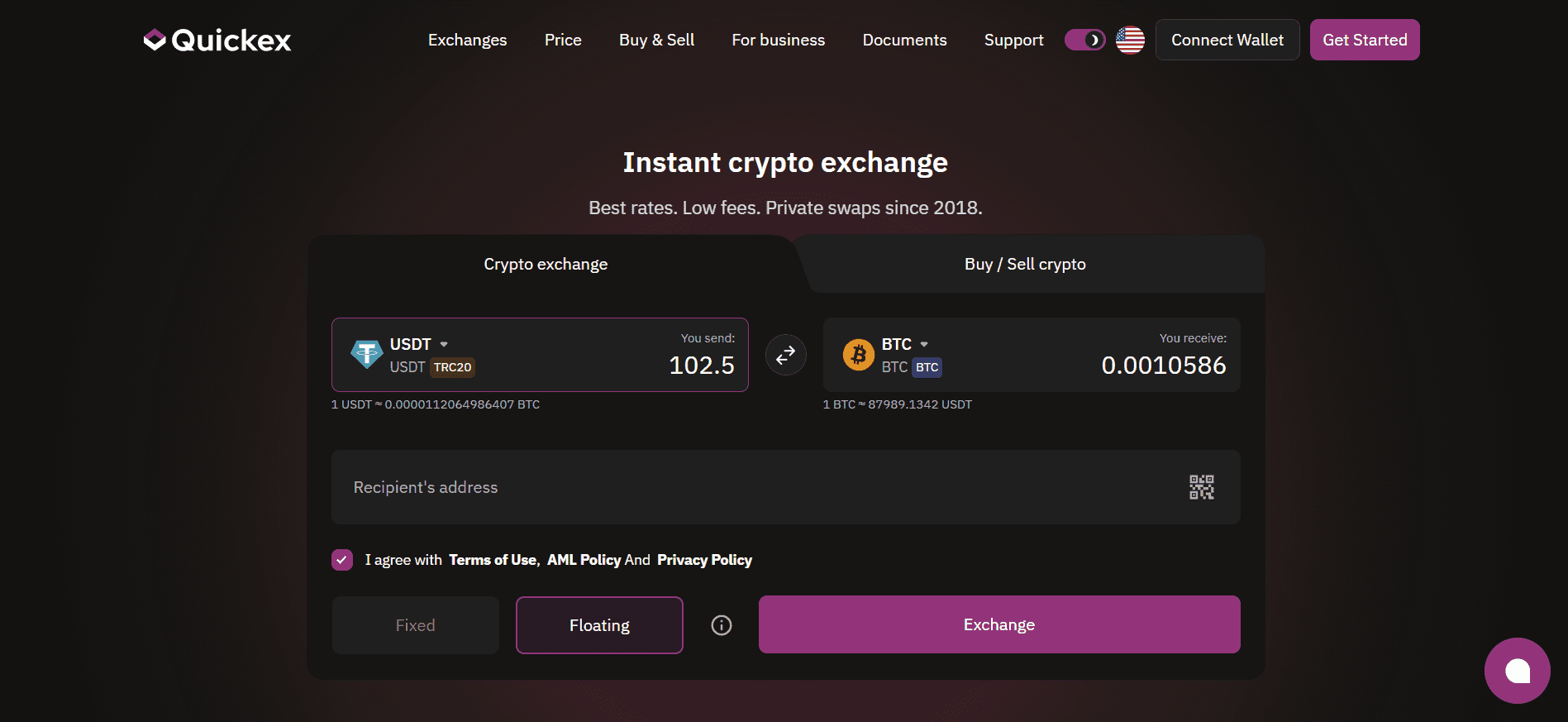This screenshot has height=722, width=1568.
Task: Click the Exchange button
Action: click(998, 624)
